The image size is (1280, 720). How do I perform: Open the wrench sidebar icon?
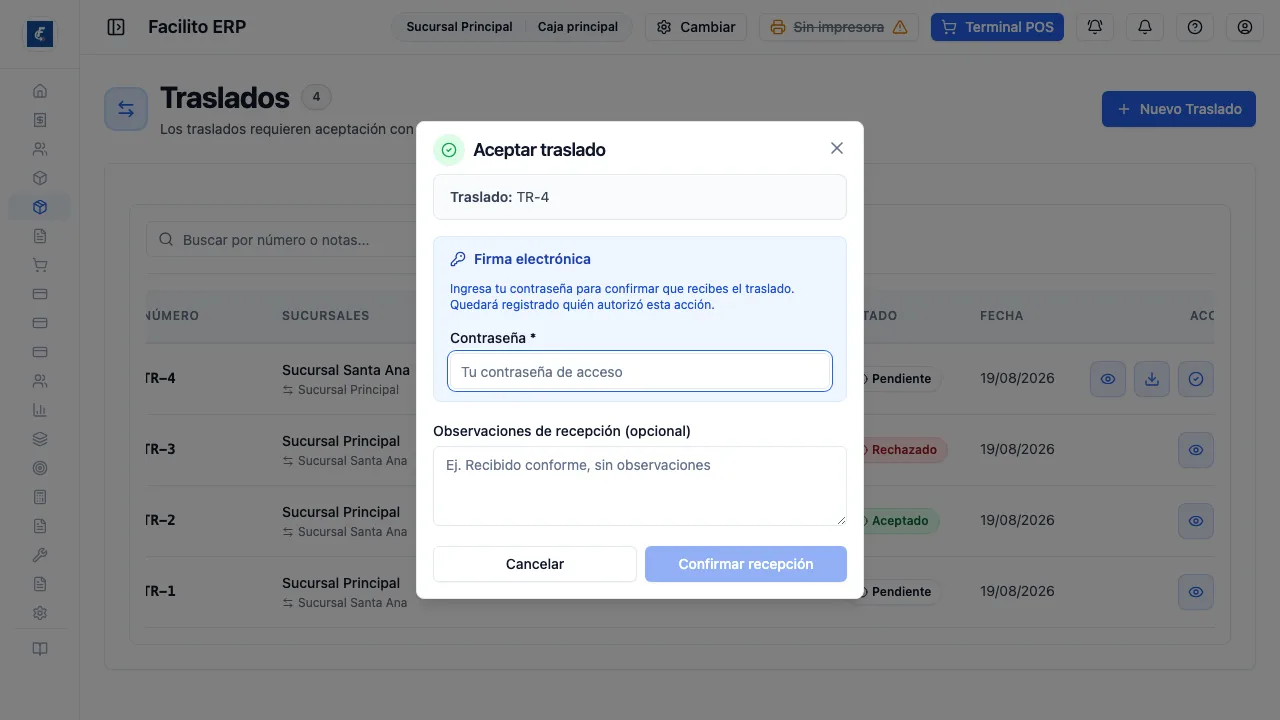(40, 555)
